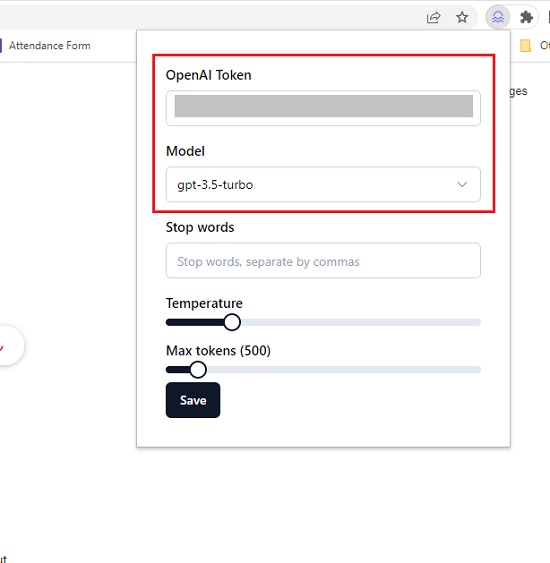Viewport: 550px width, 563px height.
Task: Open the Model dropdown showing gpt-3.5-turbo
Action: pyautogui.click(x=323, y=184)
